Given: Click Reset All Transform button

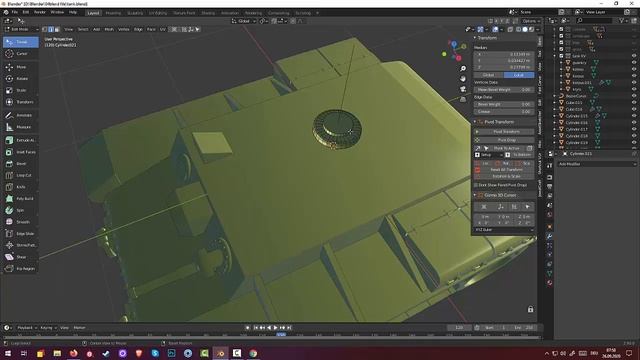Looking at the screenshot, I should pyautogui.click(x=507, y=170).
